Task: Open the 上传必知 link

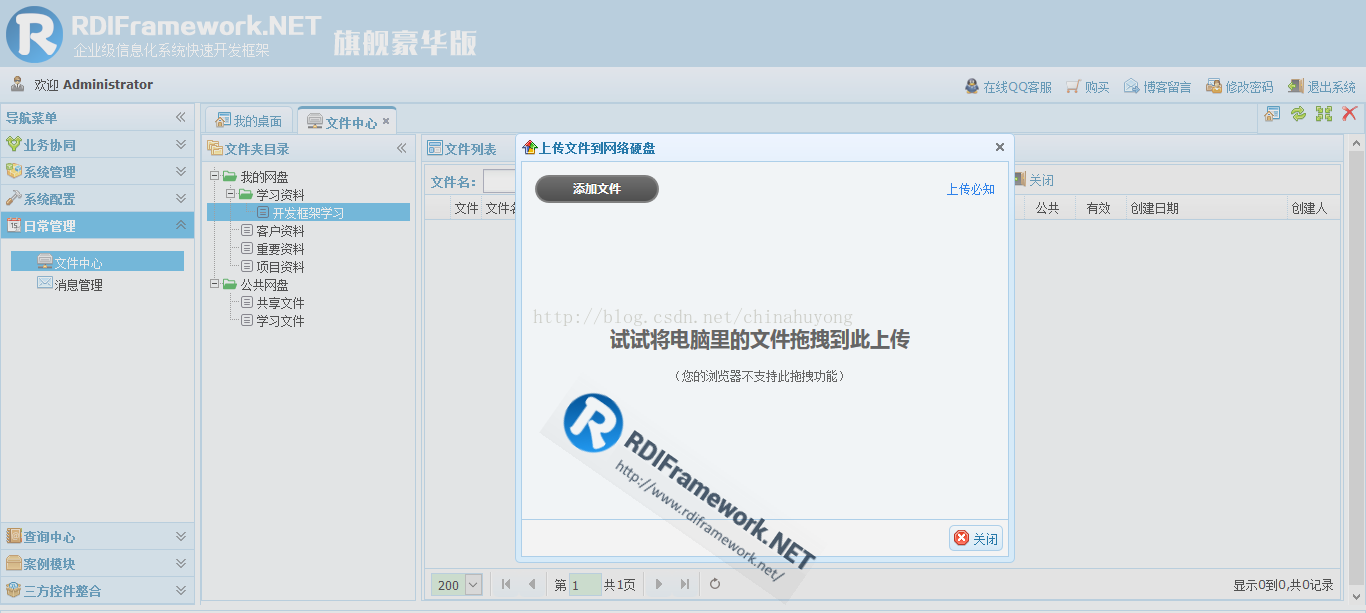Action: pyautogui.click(x=970, y=188)
